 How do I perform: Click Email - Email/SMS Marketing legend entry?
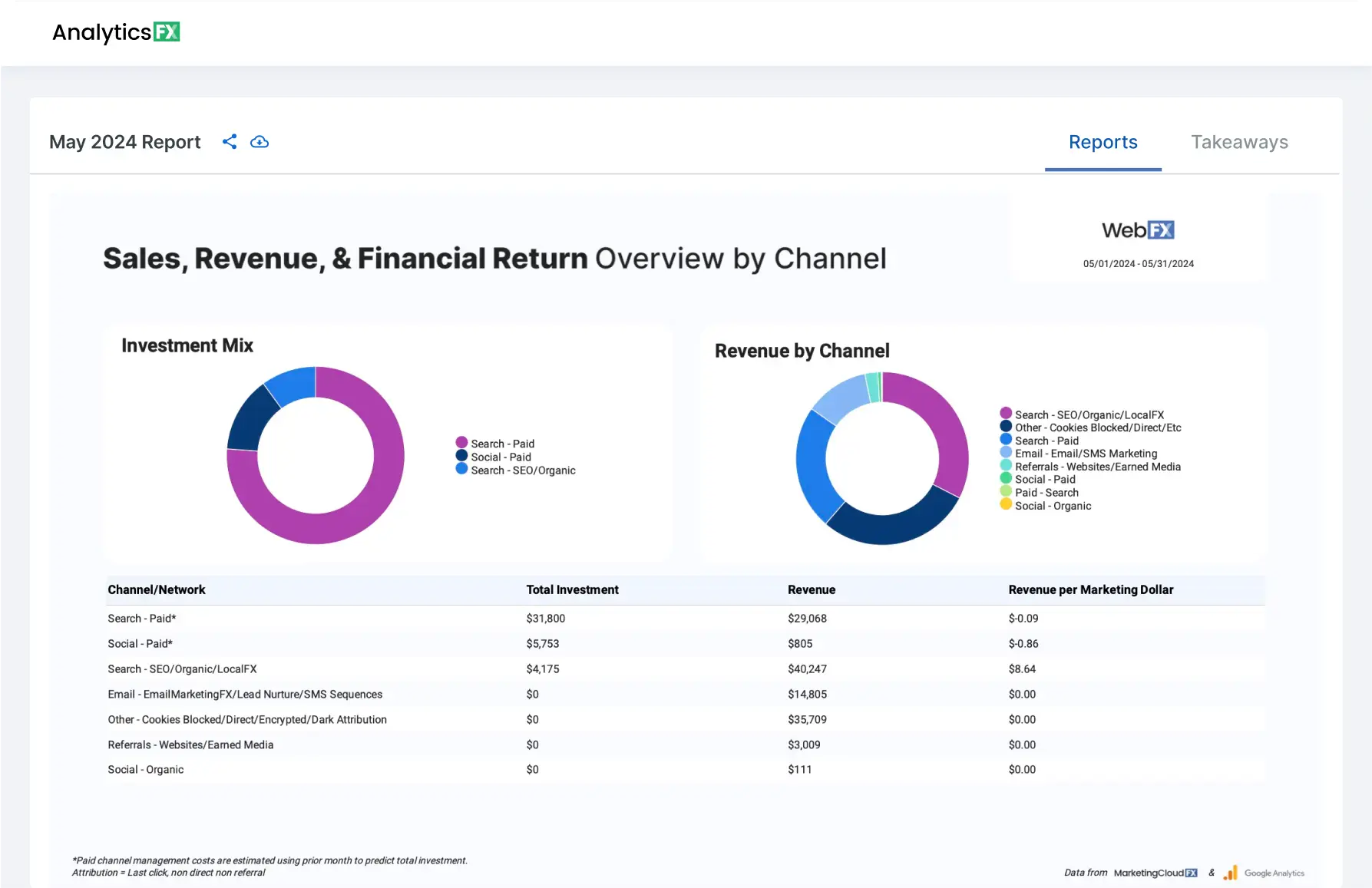[x=1085, y=454]
